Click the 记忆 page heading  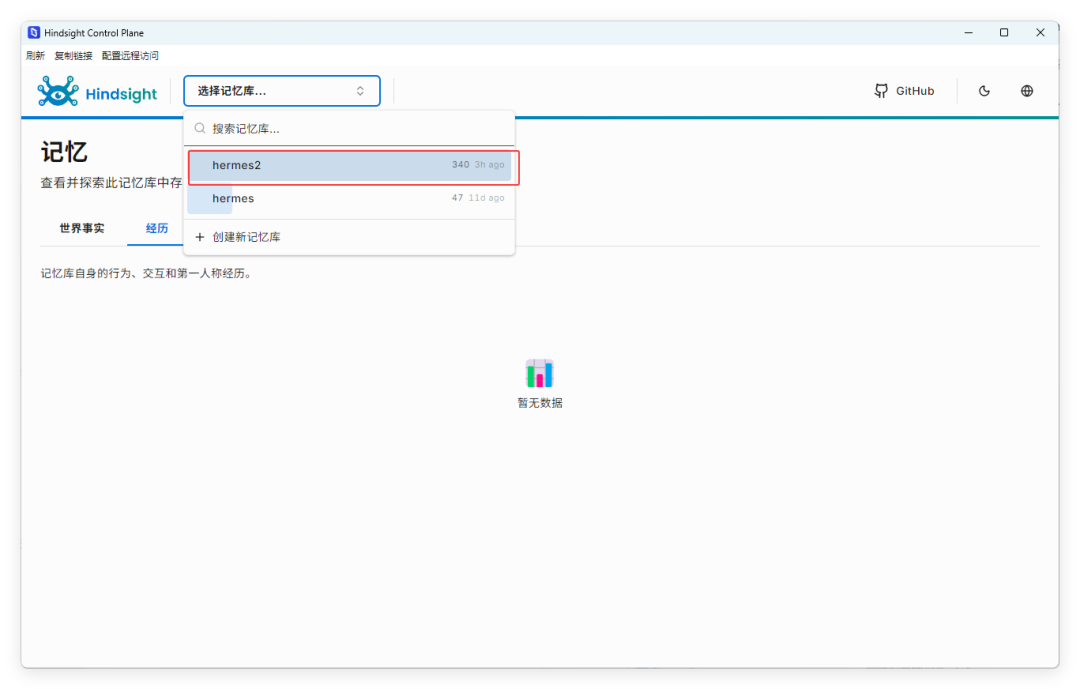pos(64,152)
